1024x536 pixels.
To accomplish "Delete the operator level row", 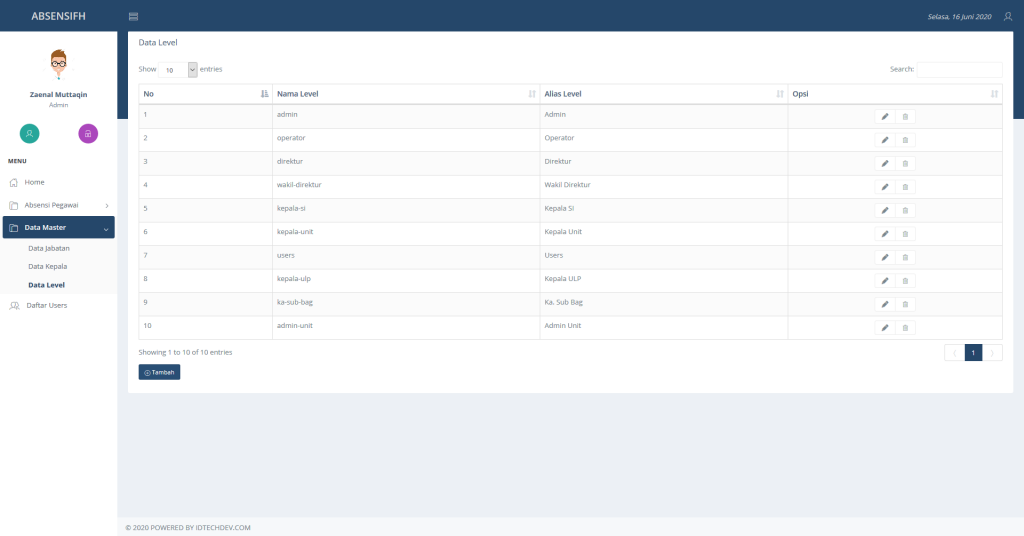I will pos(905,140).
